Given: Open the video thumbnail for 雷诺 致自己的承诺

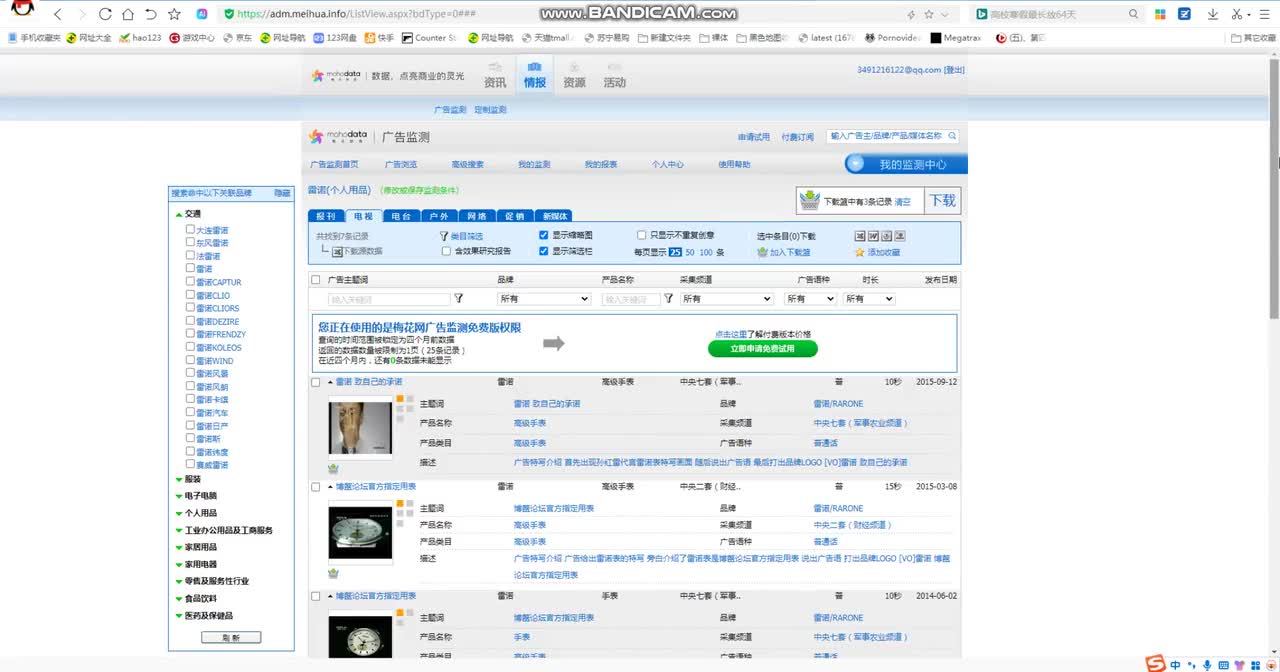Looking at the screenshot, I should [360, 428].
